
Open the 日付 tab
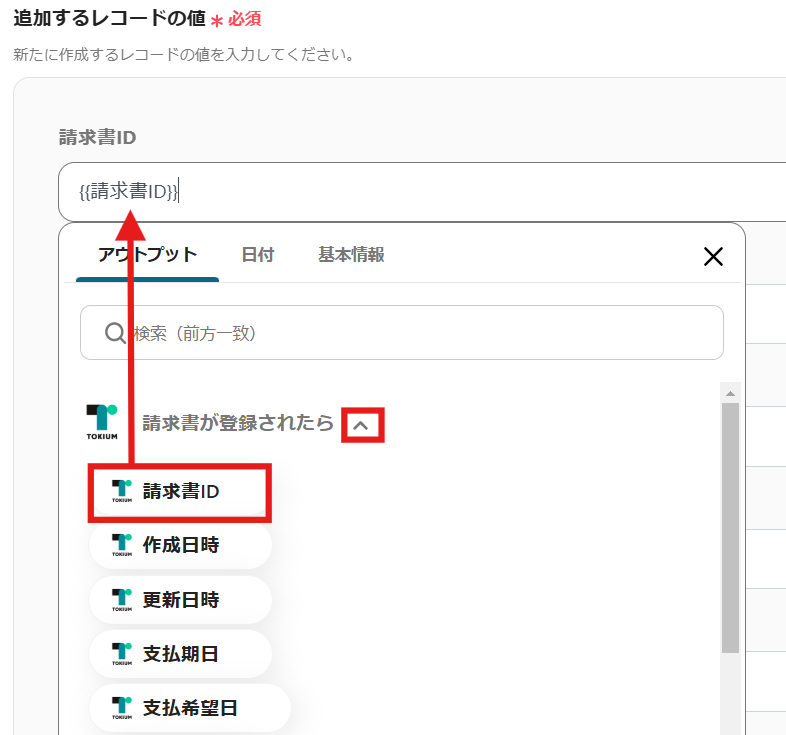pyautogui.click(x=258, y=255)
